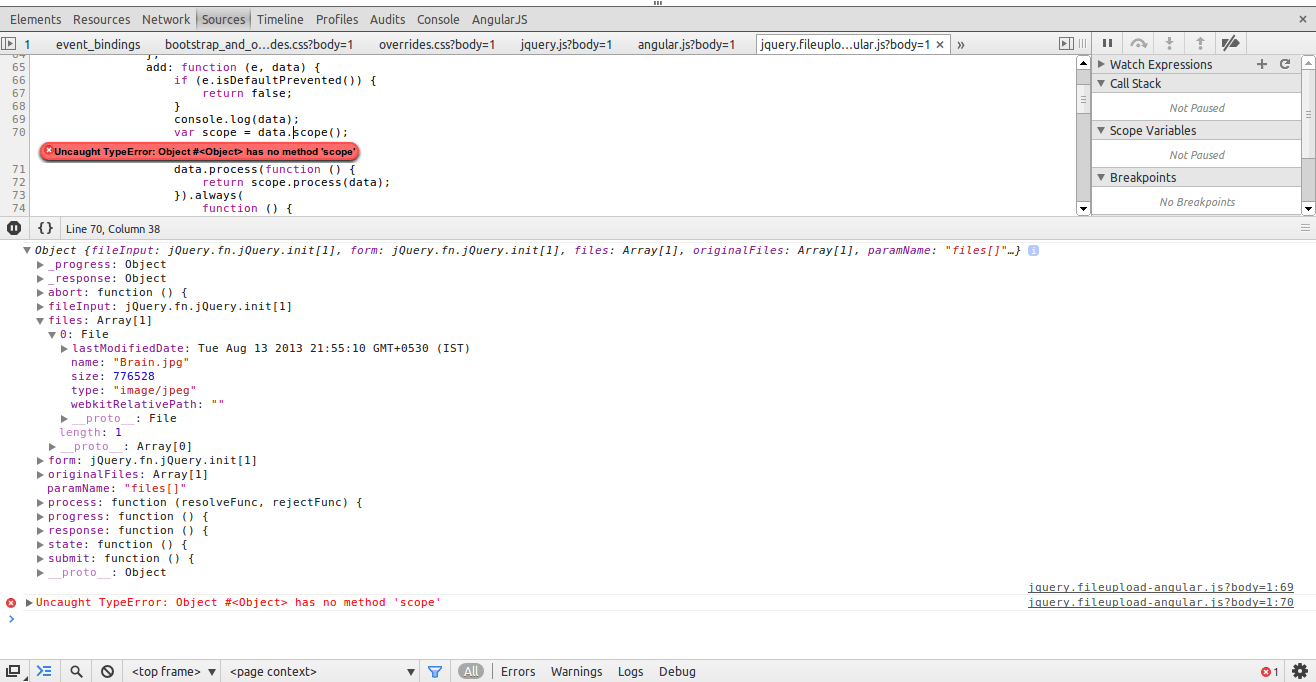Image resolution: width=1316 pixels, height=682 pixels.
Task: Click the Step out of current function icon
Action: click(1199, 43)
